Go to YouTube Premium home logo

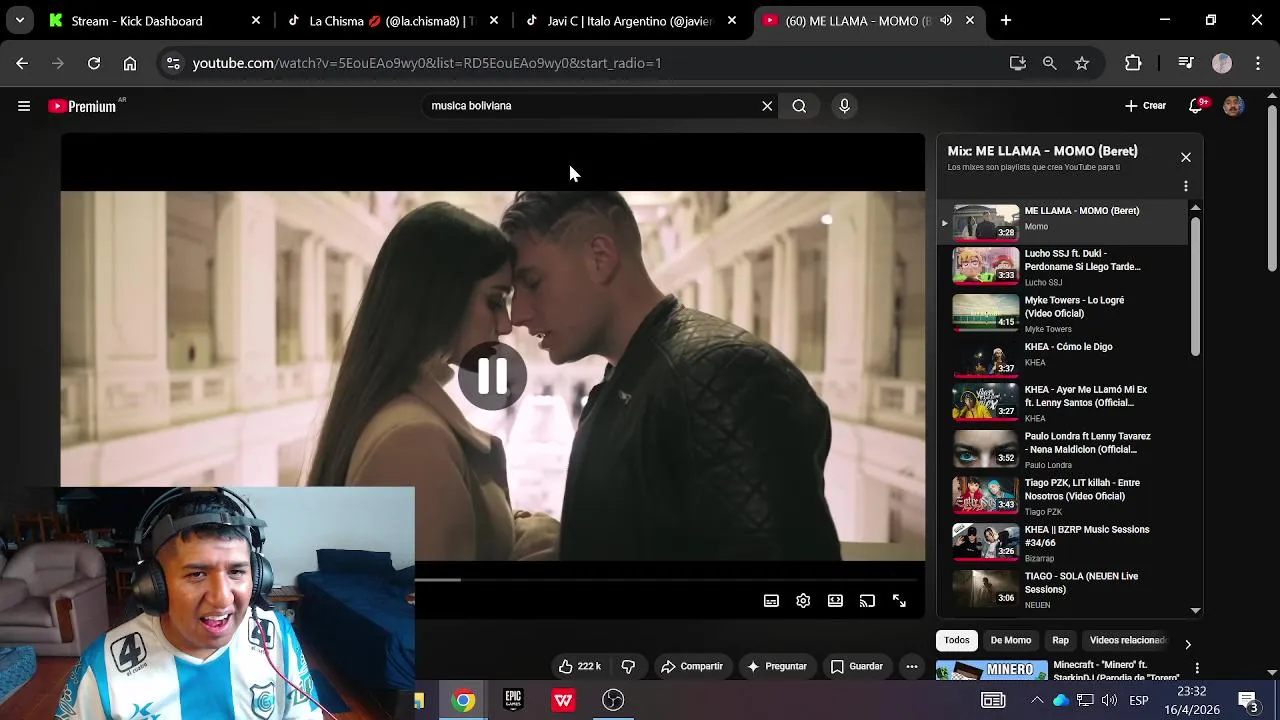(x=84, y=106)
